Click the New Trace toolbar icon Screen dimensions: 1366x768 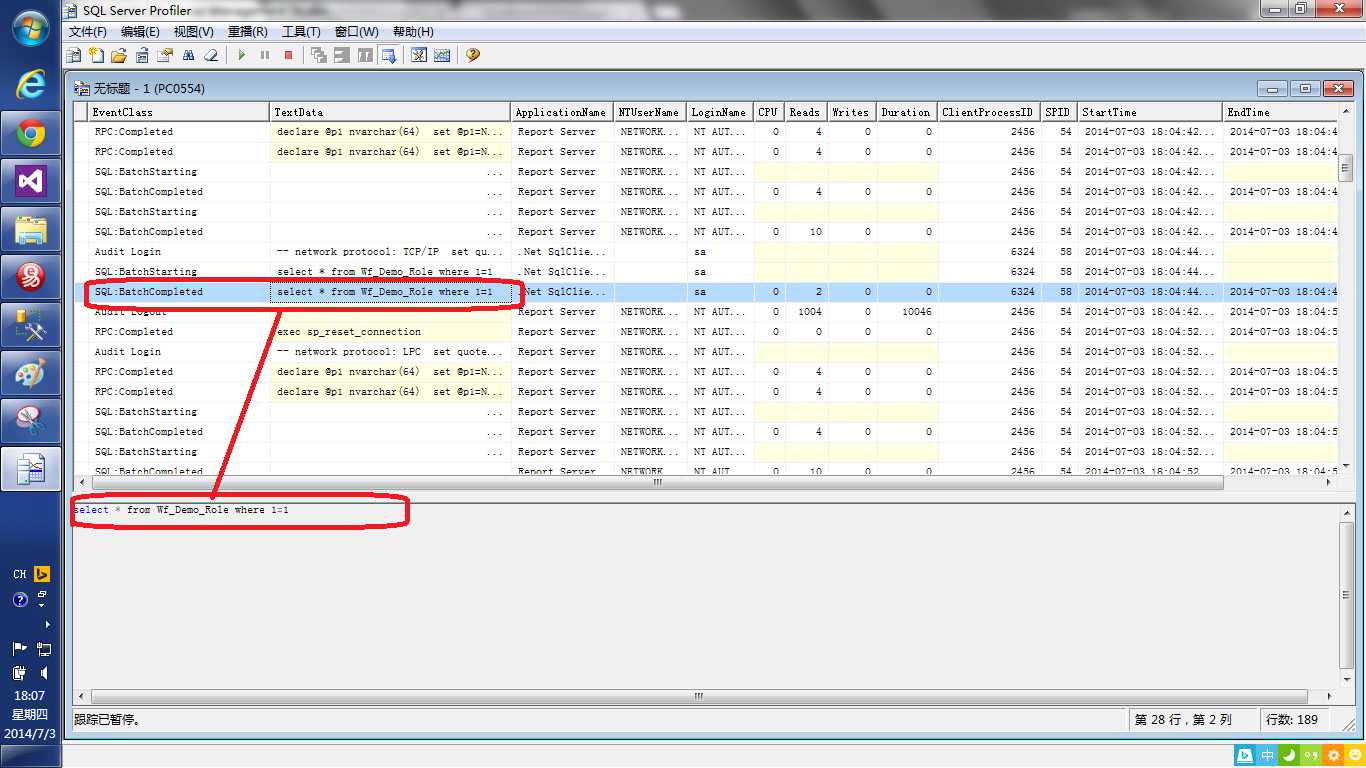74,55
